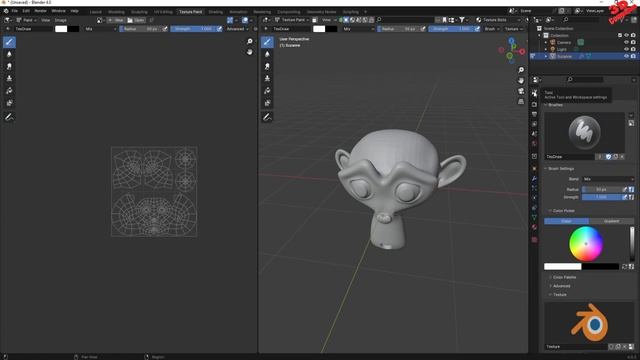Open the Texture Paint mode dropdown in viewport
The image size is (640, 360).
pyautogui.click(x=293, y=20)
